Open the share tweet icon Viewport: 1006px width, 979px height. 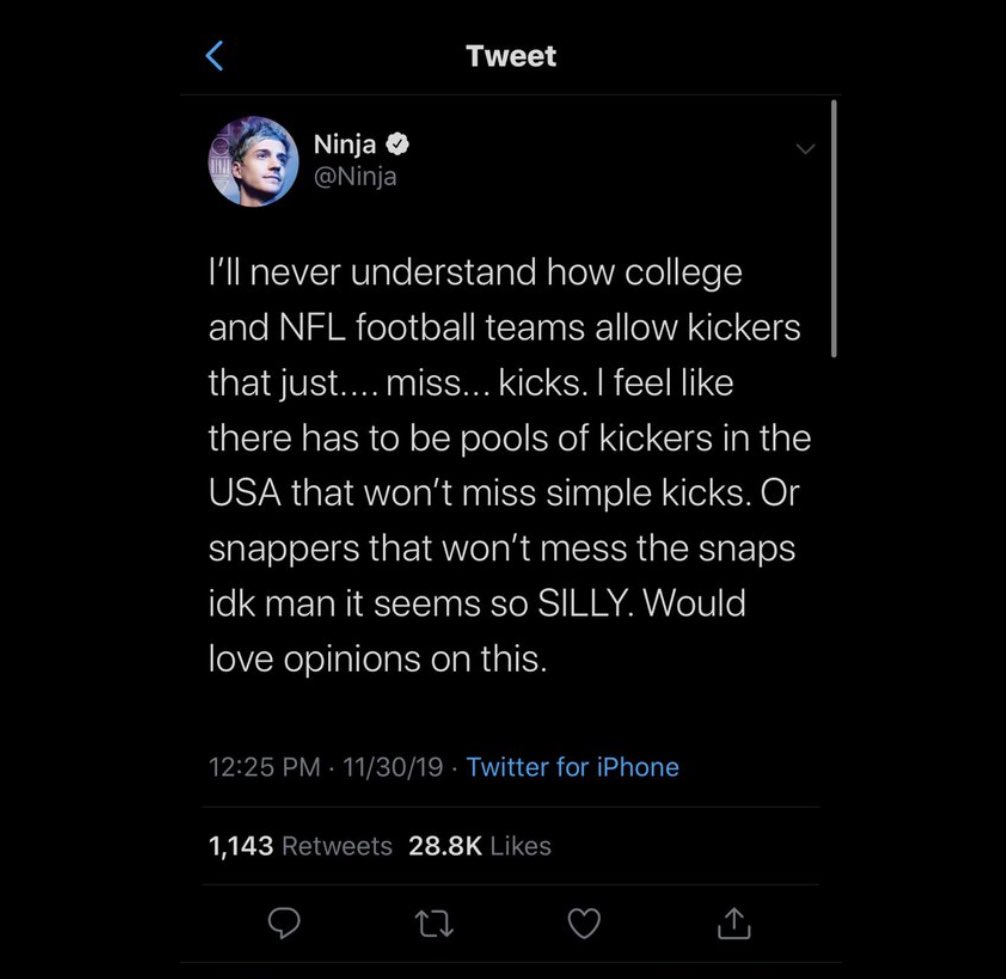pos(733,924)
